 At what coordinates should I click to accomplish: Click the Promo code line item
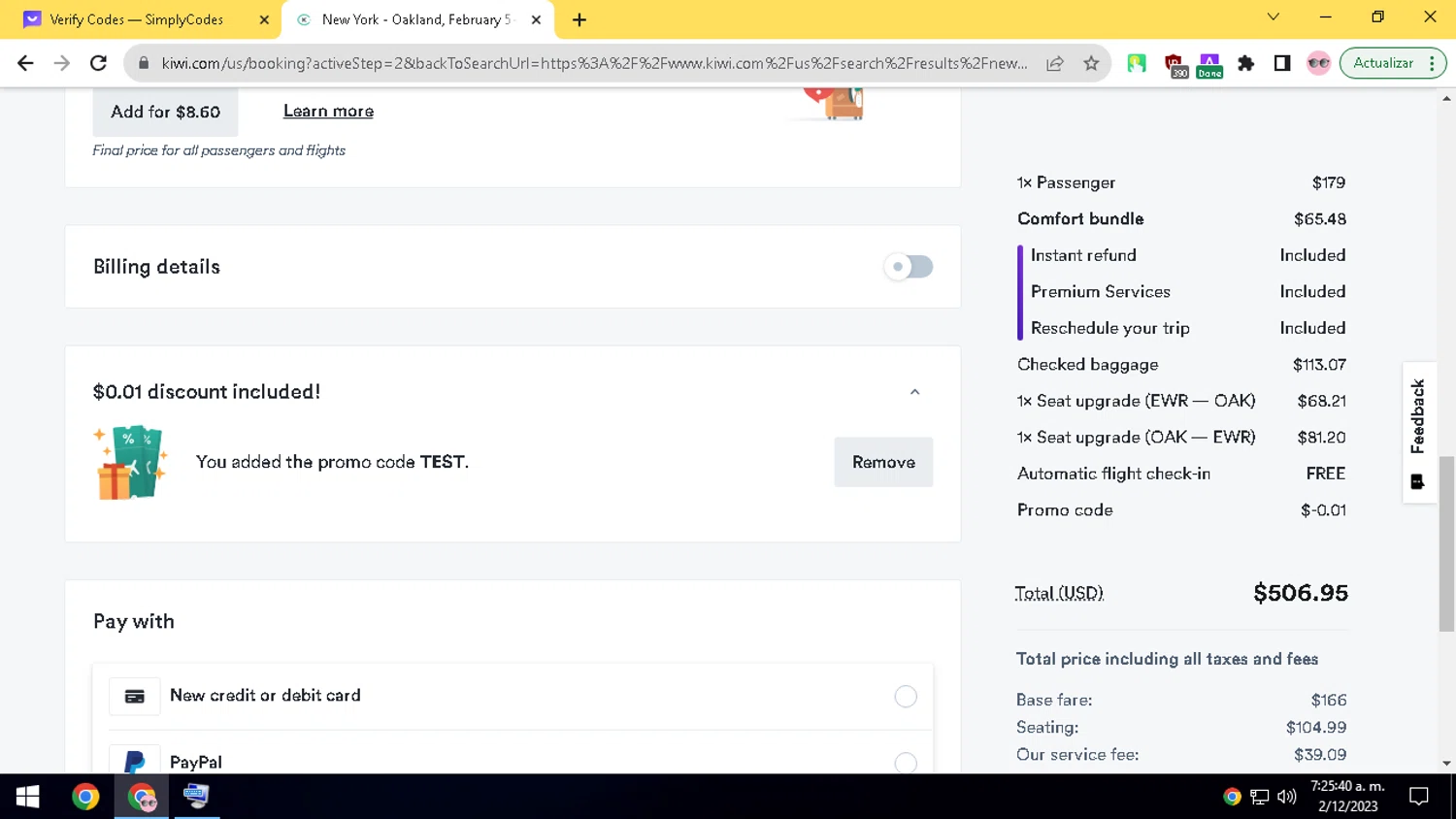tap(1181, 510)
